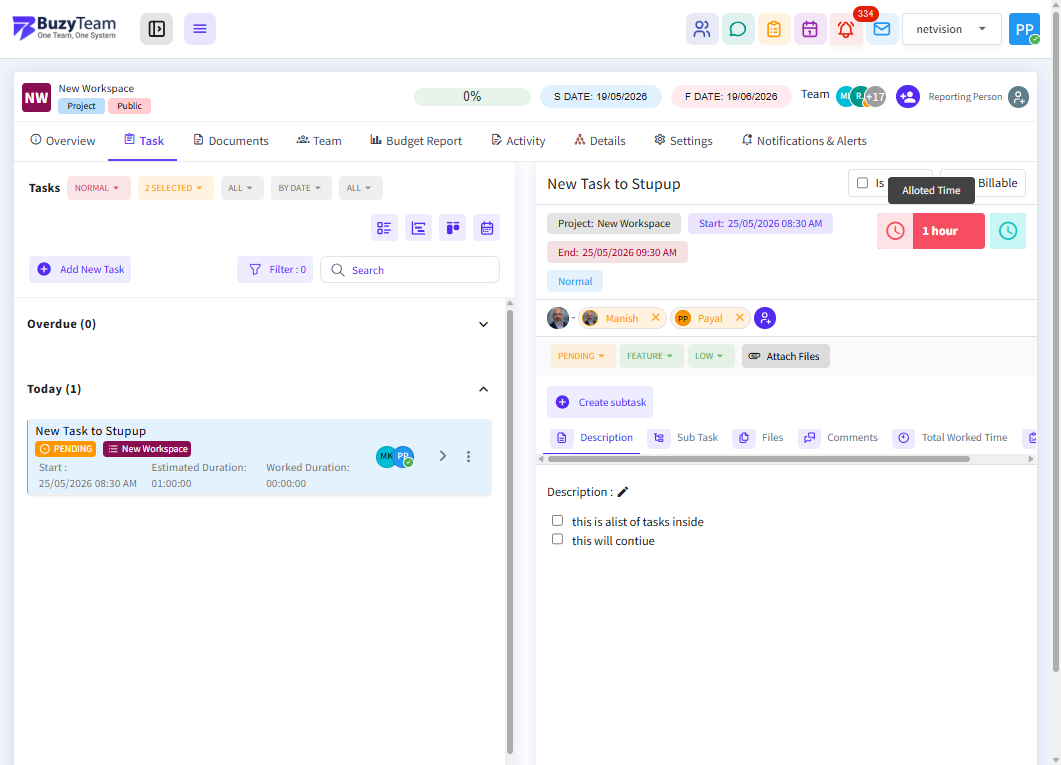The image size is (1061, 765).
Task: Expand the Overdue (0) section
Action: pyautogui.click(x=483, y=324)
